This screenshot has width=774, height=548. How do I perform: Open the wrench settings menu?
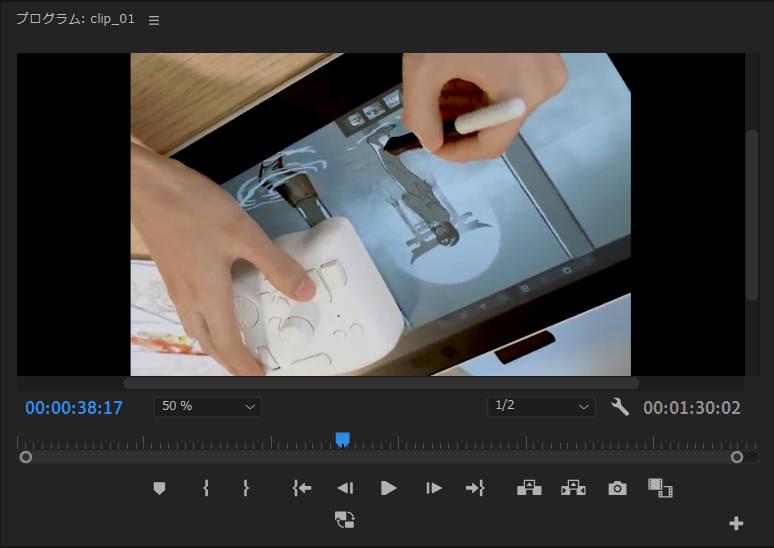click(620, 407)
